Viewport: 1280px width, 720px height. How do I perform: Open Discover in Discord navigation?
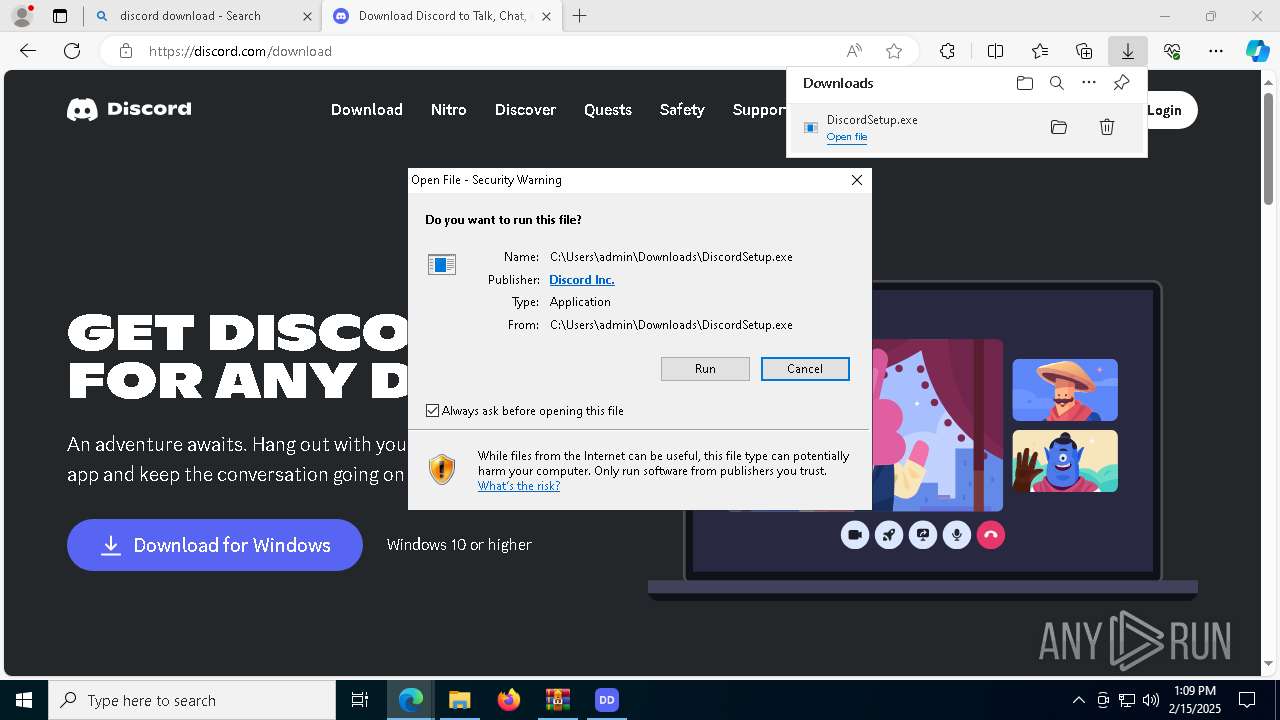525,110
